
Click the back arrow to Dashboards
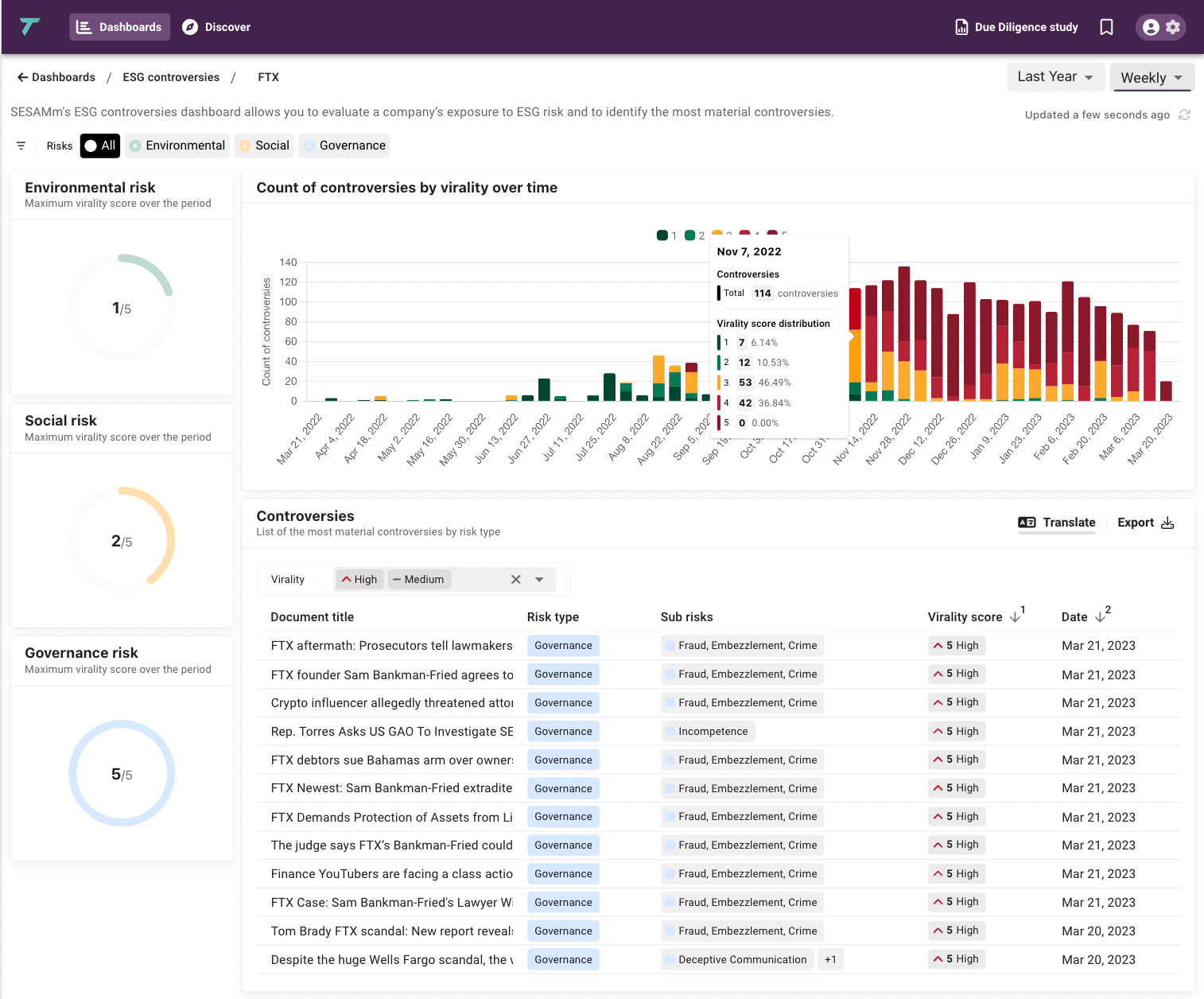click(23, 77)
